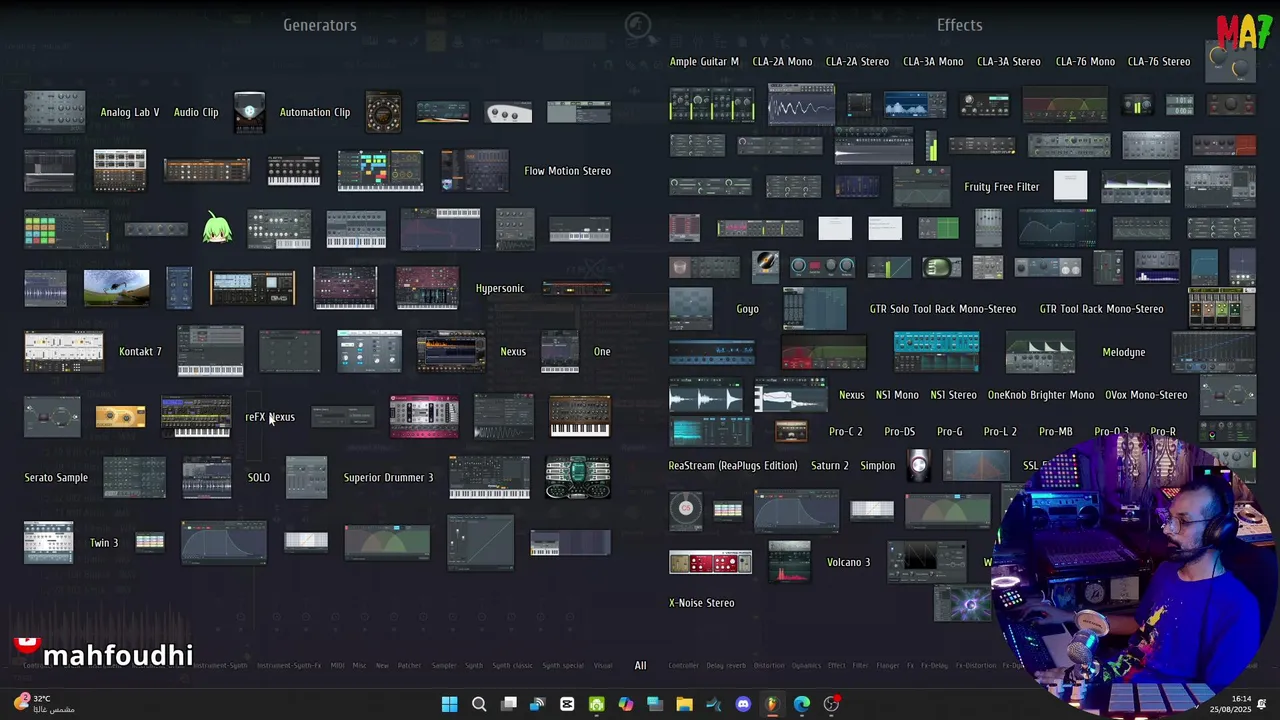Select Serato Sample
This screenshot has height=720, width=1280.
click(56, 477)
